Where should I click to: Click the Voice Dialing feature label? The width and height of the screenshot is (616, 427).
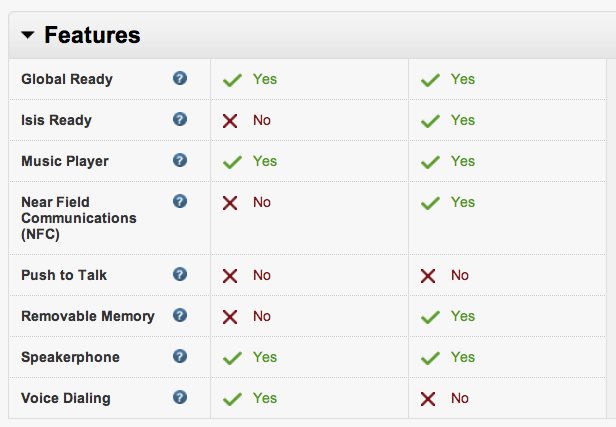pos(66,398)
